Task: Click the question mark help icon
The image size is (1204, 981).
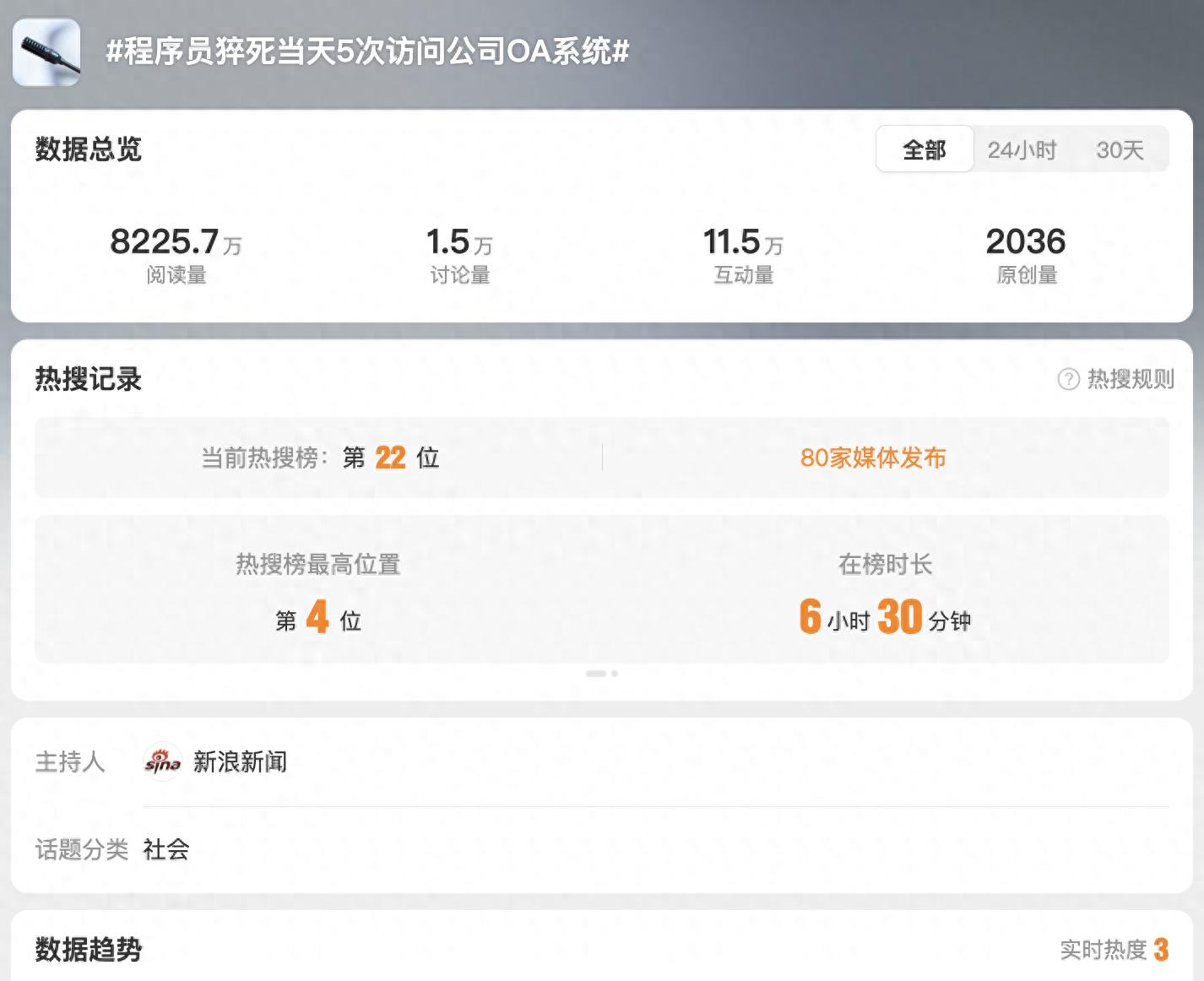Action: [1068, 380]
